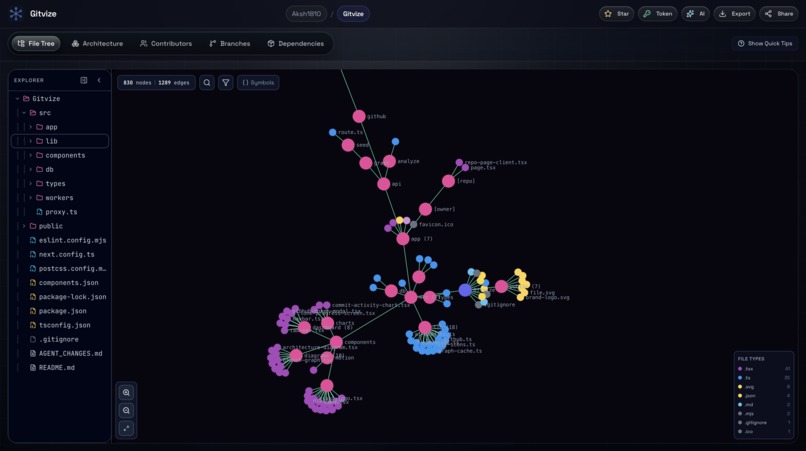Click the Gitvize breadcrumb pill

tap(353, 14)
